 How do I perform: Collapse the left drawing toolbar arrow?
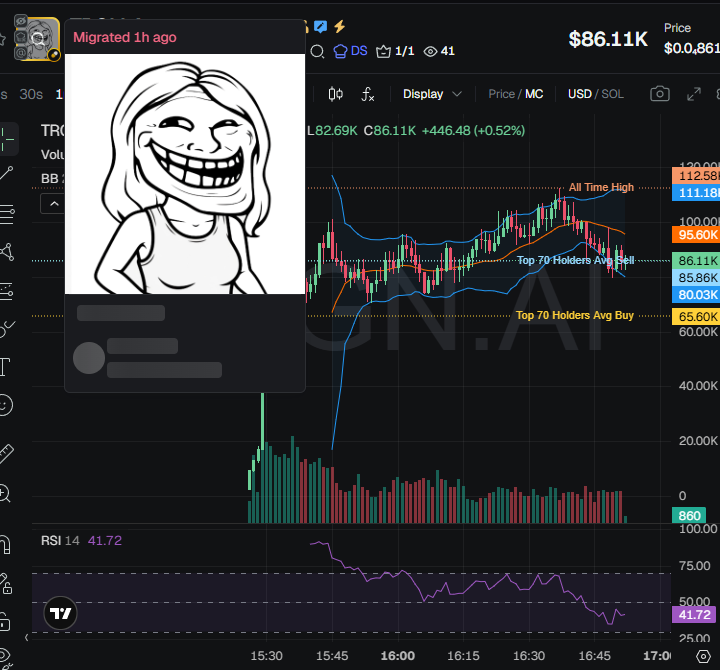pyautogui.click(x=26, y=637)
